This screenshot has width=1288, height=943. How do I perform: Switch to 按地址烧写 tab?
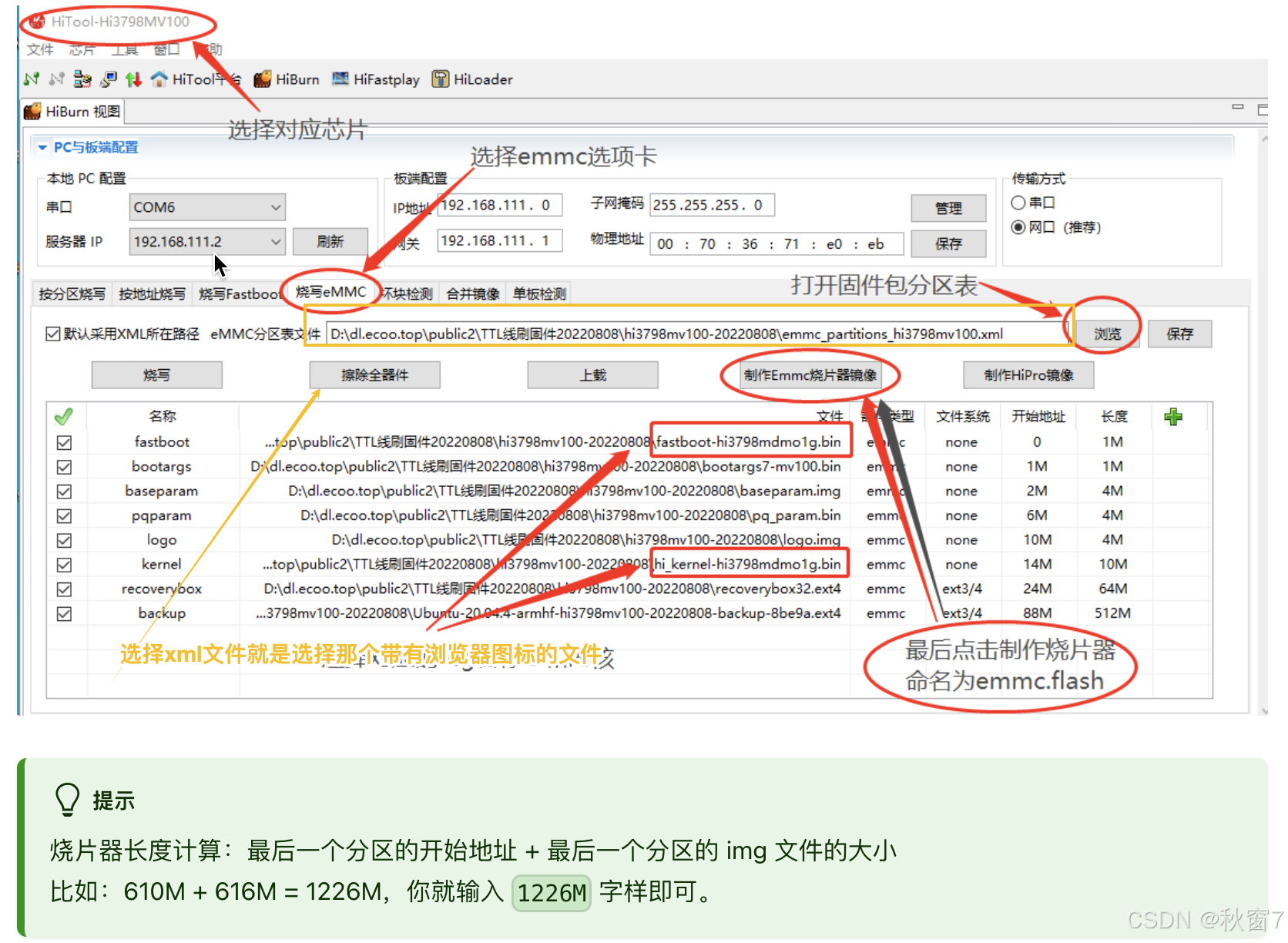[x=152, y=294]
